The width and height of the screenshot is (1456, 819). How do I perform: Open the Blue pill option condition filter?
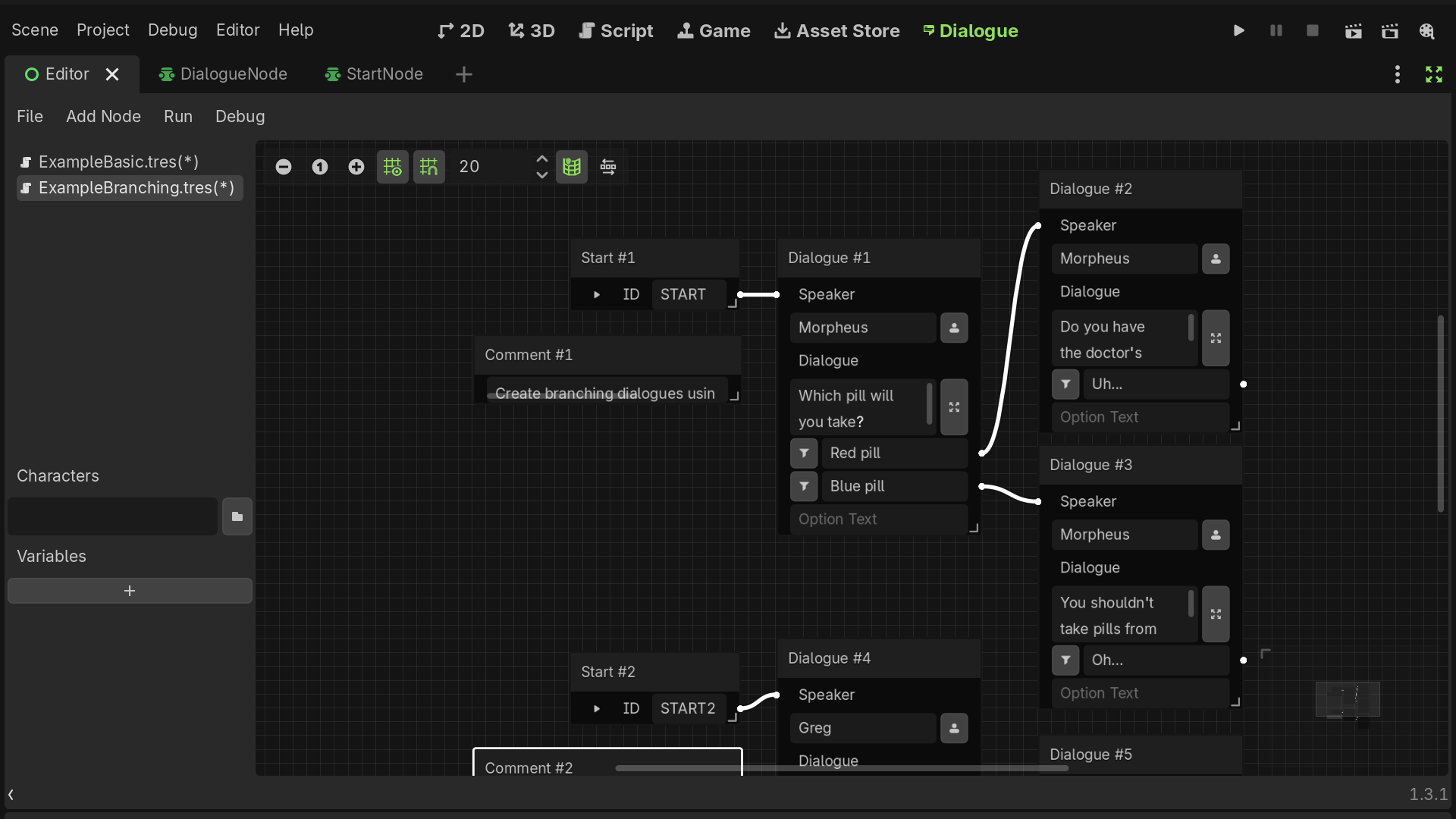click(804, 486)
